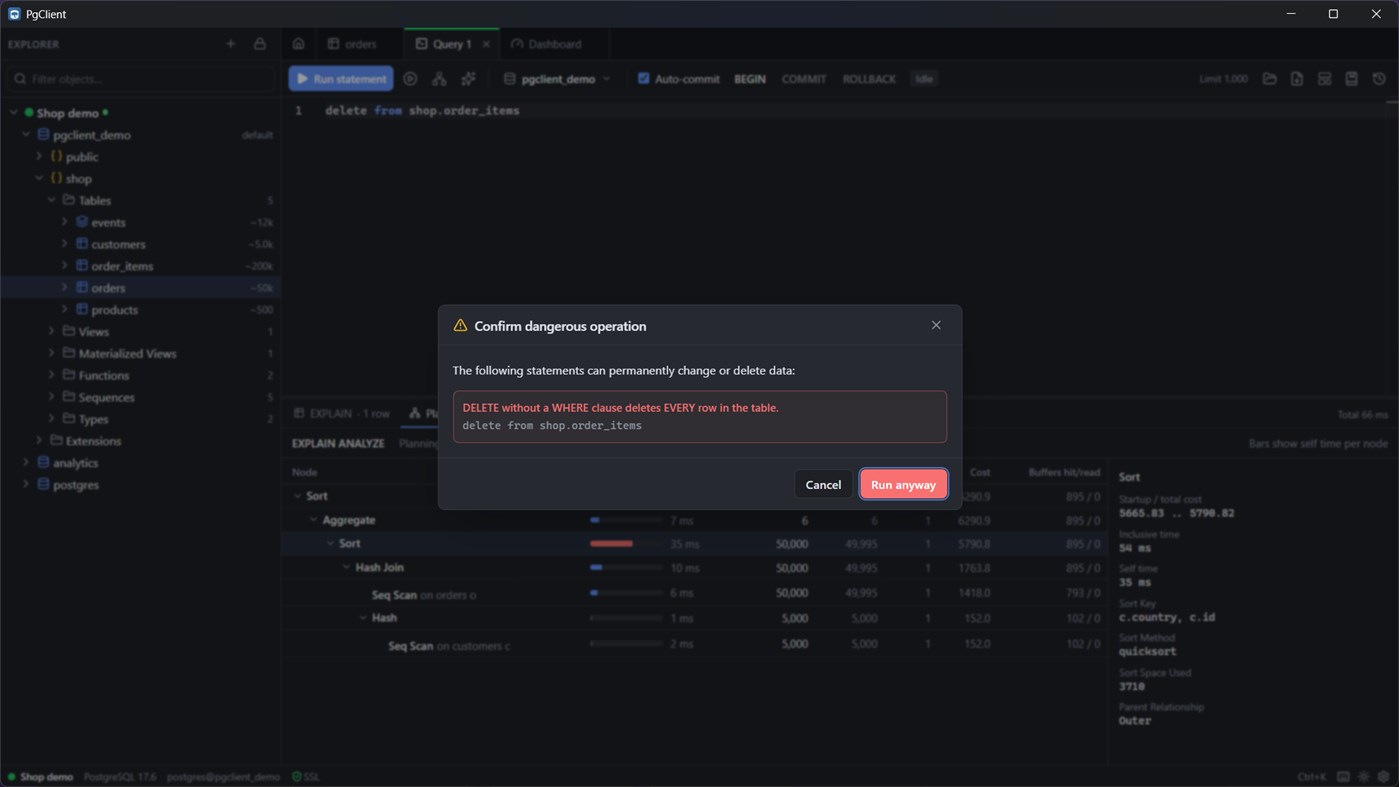This screenshot has height=787, width=1399.
Task: Close the Query 1 tab
Action: coord(487,44)
